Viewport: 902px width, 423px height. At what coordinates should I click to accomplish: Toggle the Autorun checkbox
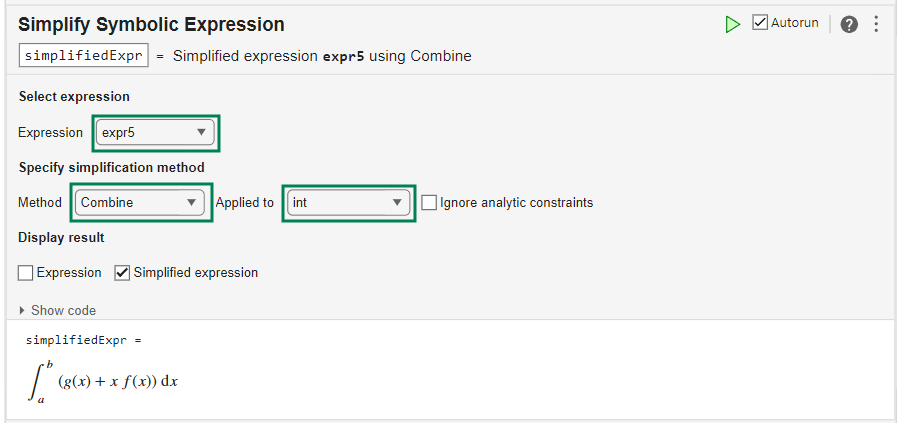click(x=760, y=23)
